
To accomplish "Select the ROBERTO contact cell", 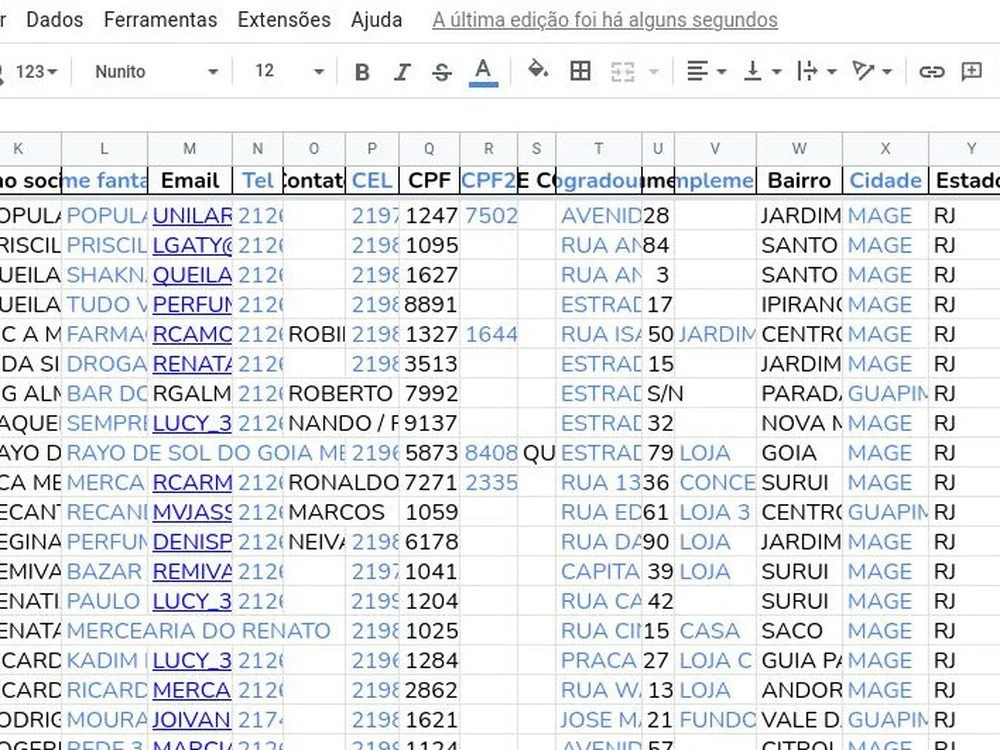I will [341, 393].
